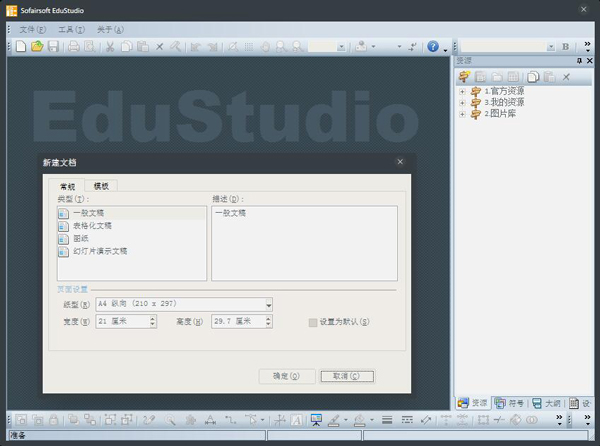Screen dimensions: 600x446
Task: Click the line weight icon in bottom toolbar
Action: [x=387, y=420]
